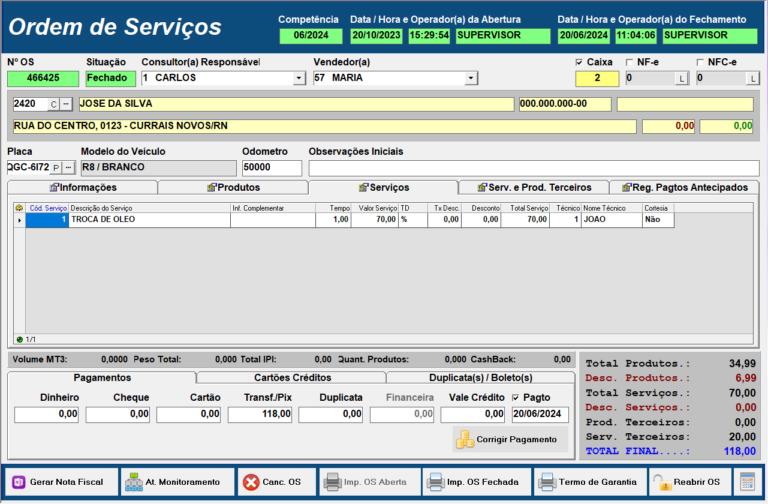Click the At. Monitoramento button

177,482
